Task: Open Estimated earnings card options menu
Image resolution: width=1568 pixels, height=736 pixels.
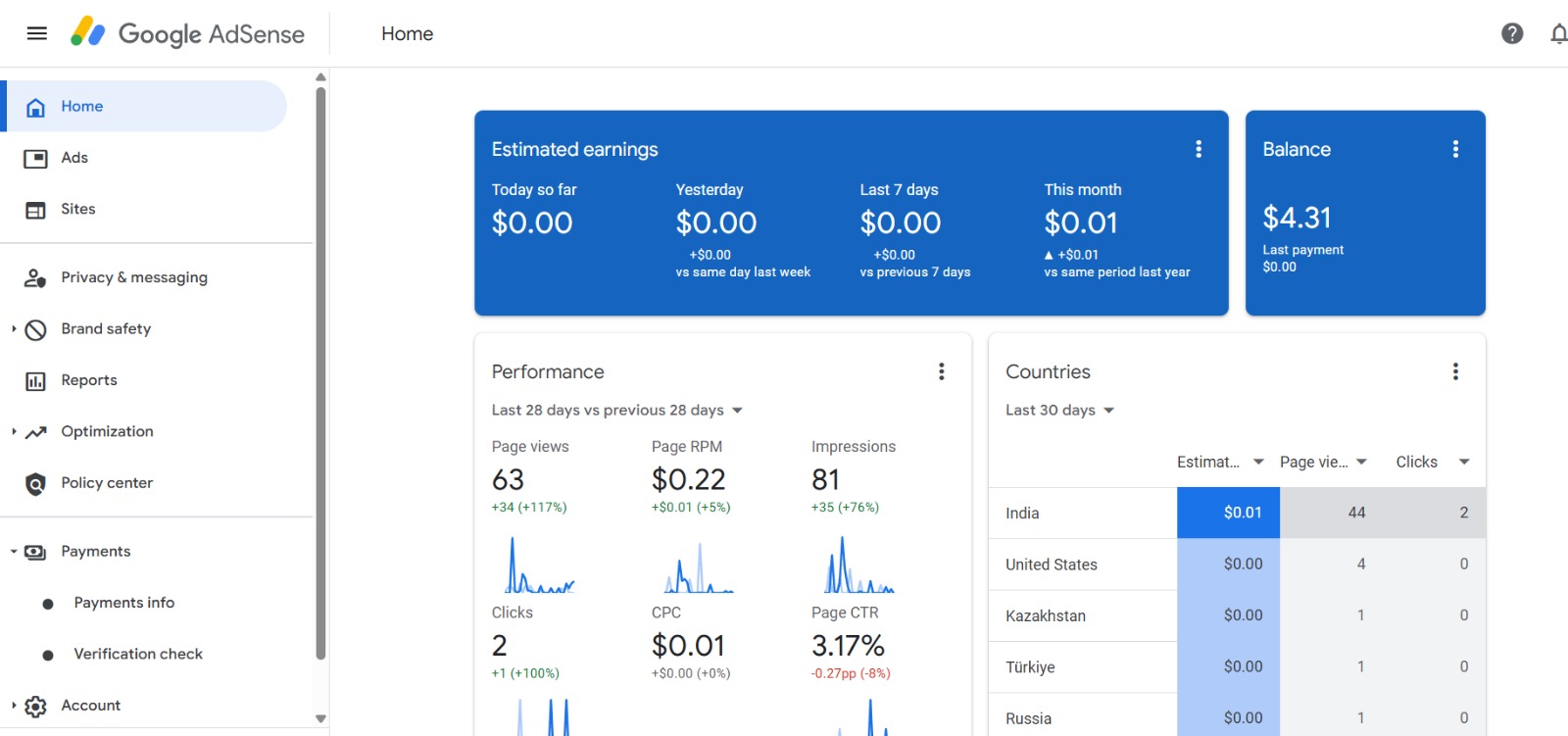Action: pos(1199,149)
